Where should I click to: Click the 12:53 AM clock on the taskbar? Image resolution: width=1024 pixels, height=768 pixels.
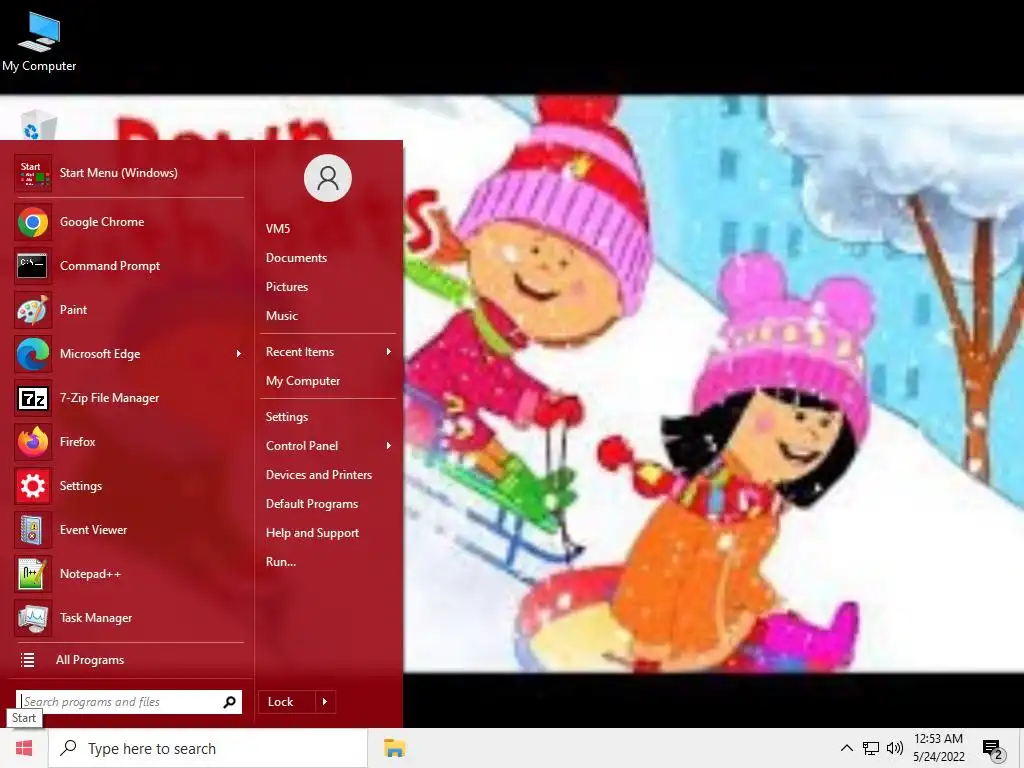[x=938, y=739]
